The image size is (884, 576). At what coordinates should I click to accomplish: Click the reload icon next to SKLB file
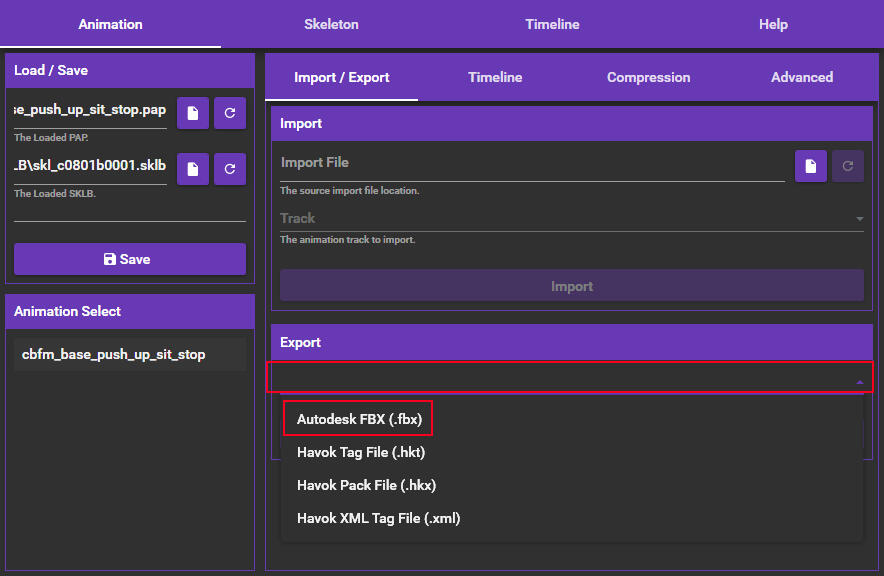click(230, 169)
